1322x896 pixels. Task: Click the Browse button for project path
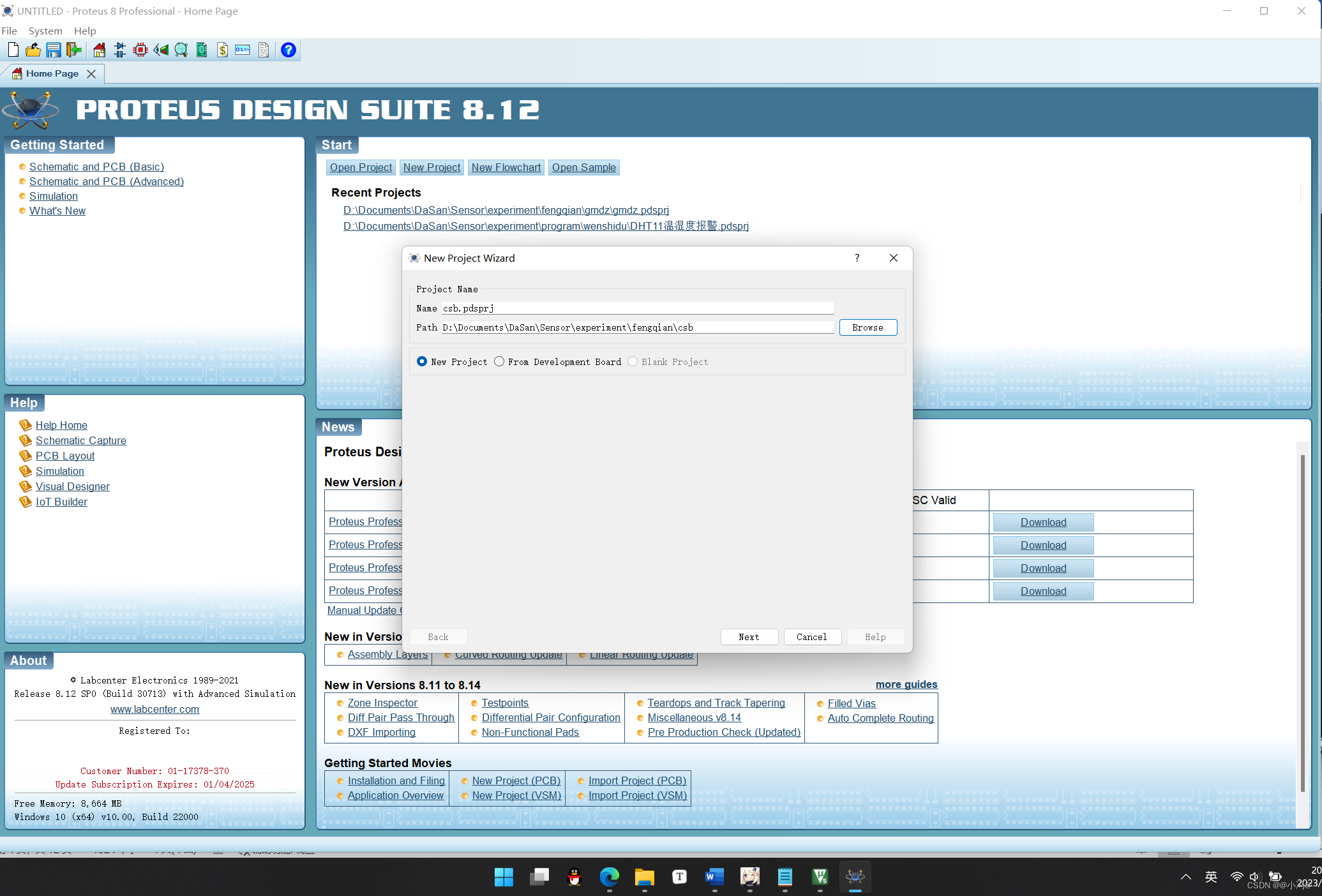coord(867,327)
